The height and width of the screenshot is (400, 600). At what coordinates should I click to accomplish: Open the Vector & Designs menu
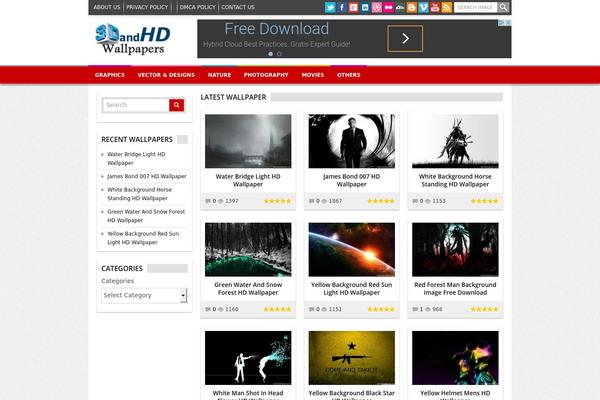pyautogui.click(x=166, y=75)
